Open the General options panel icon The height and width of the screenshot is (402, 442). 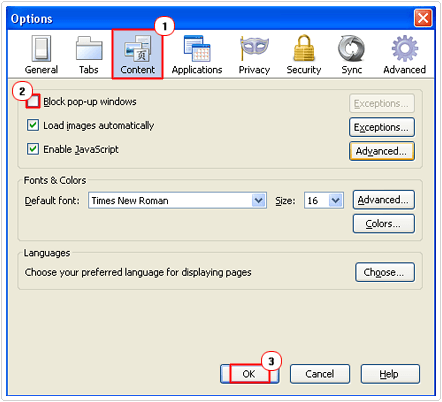point(41,49)
